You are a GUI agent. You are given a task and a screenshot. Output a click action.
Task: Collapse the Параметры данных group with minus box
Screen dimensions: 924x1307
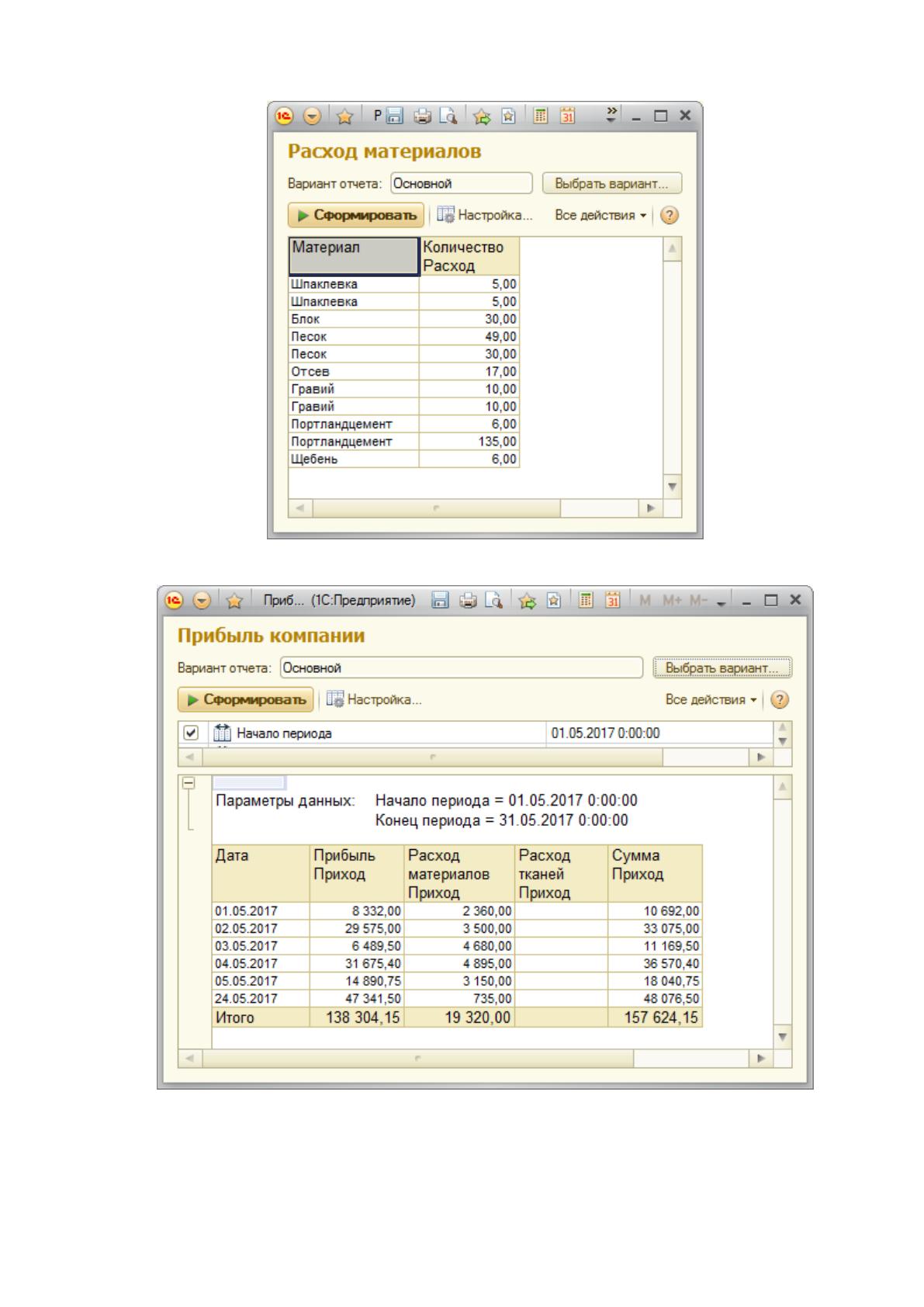(188, 784)
